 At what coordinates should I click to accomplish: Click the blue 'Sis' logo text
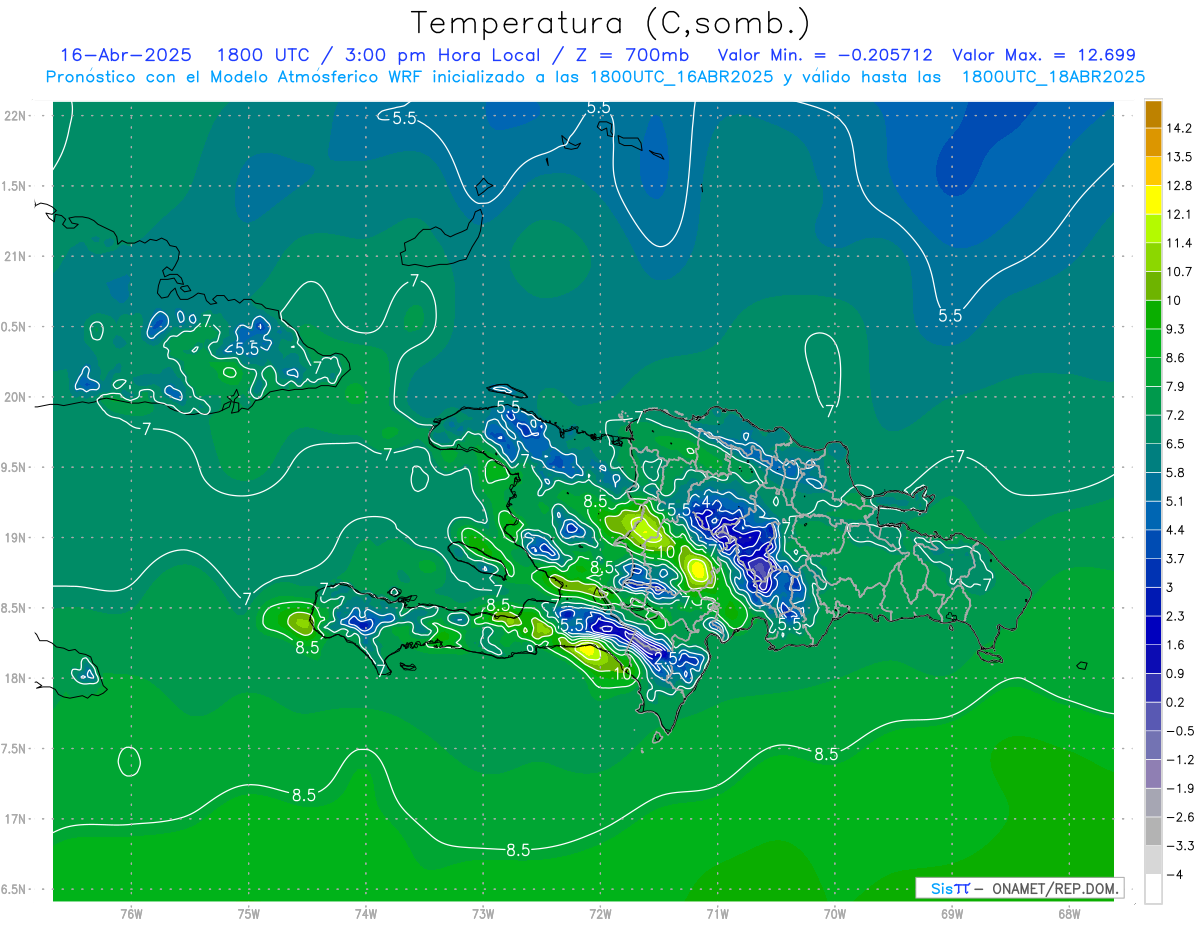(x=940, y=888)
